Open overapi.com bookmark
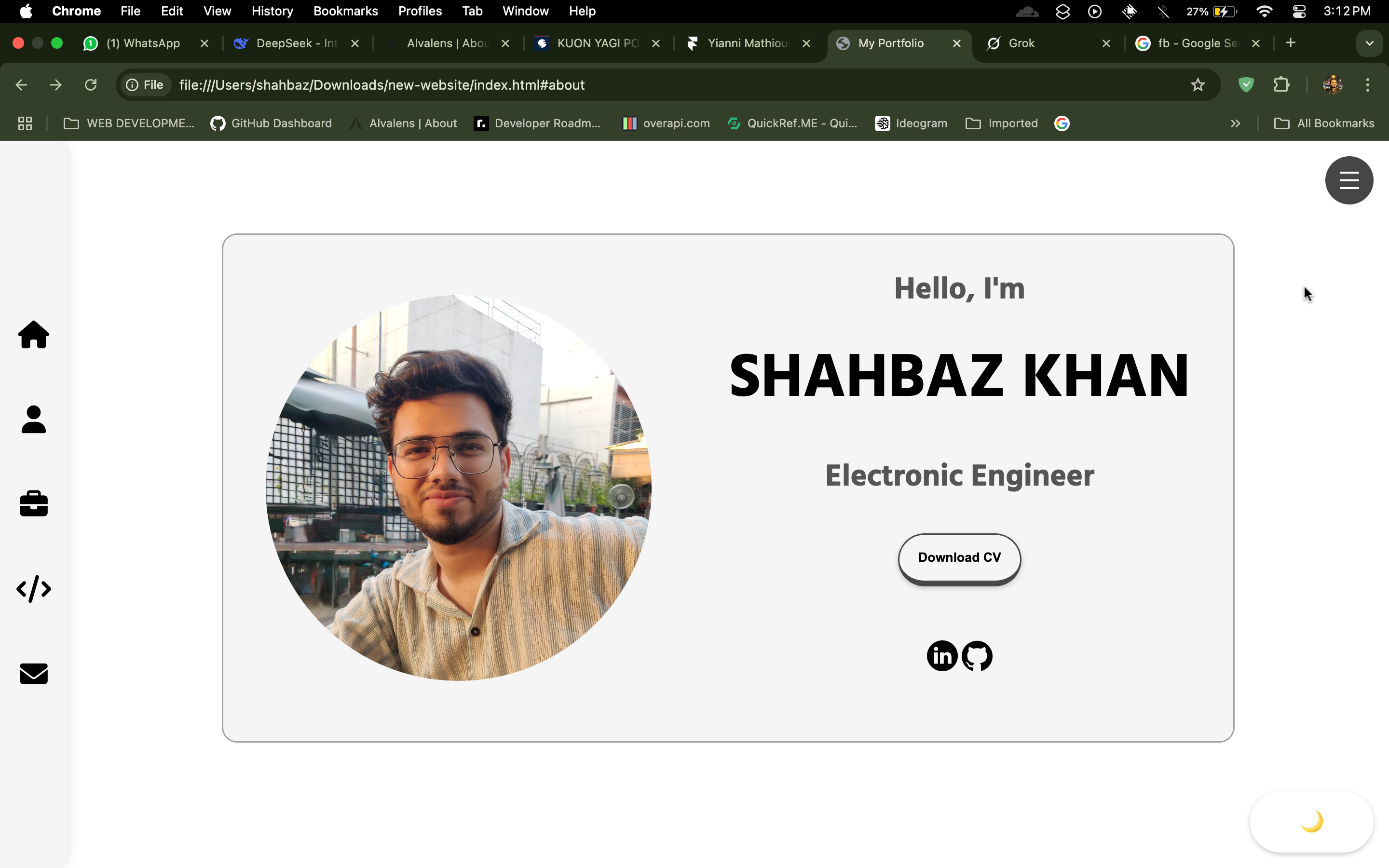Image resolution: width=1389 pixels, height=868 pixels. (x=666, y=123)
